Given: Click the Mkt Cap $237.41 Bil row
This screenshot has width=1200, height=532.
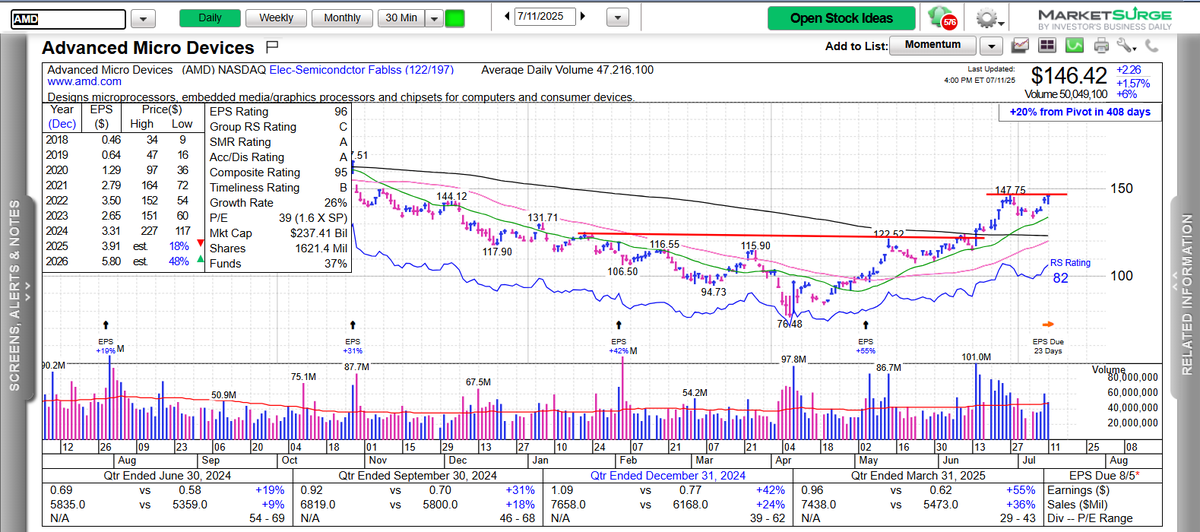Looking at the screenshot, I should 278,232.
